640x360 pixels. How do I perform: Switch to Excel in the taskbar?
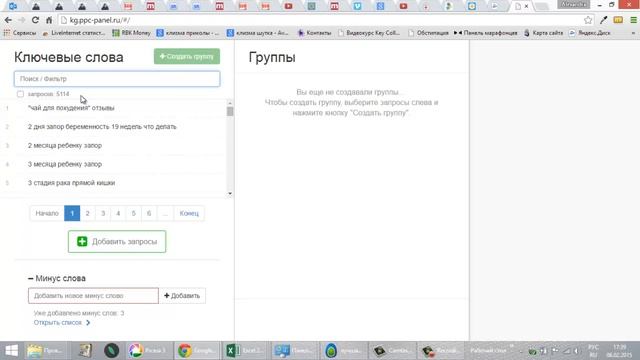pos(246,351)
